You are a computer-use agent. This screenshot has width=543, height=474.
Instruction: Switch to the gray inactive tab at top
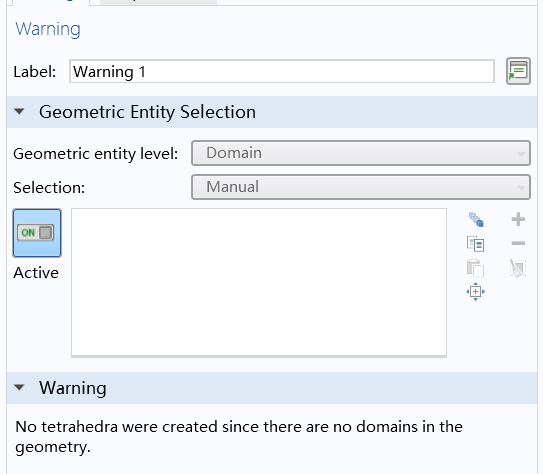(x=158, y=2)
